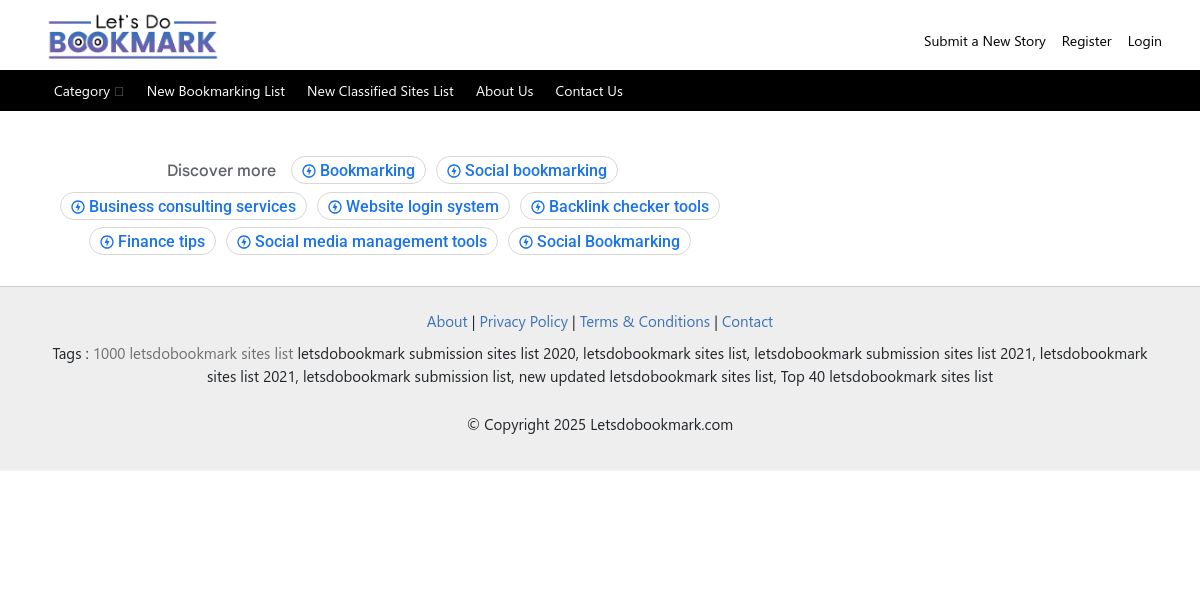Viewport: 1200px width, 600px height.
Task: Click arrow icon beside Backlink checker tools
Action: point(538,207)
